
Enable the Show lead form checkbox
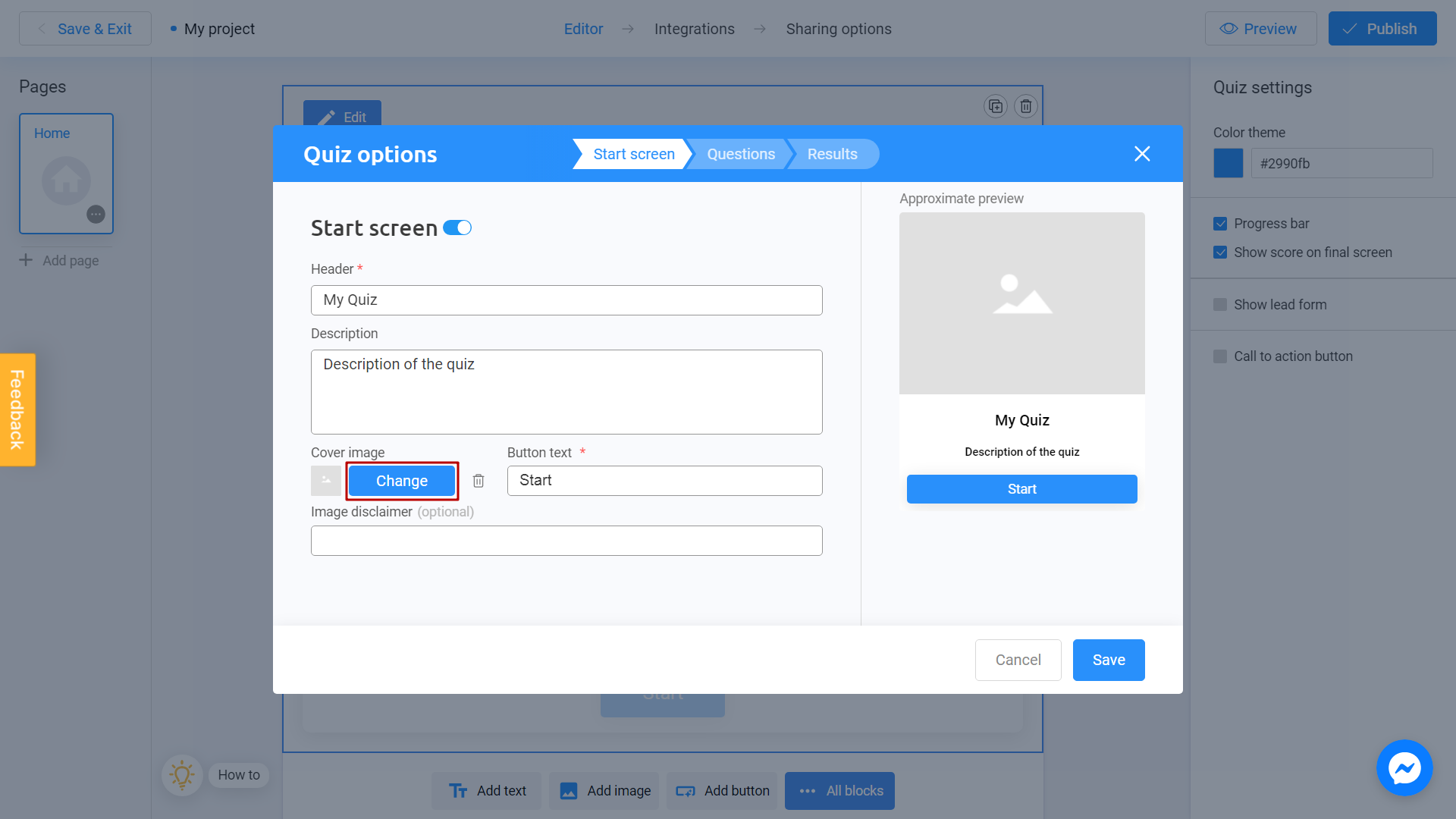point(1220,305)
